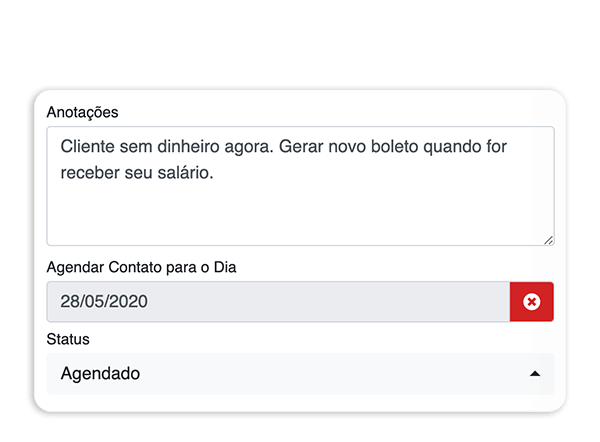Screen dimensions: 600x442
Task: Click the black caret icon in Status
Action: 535,374
